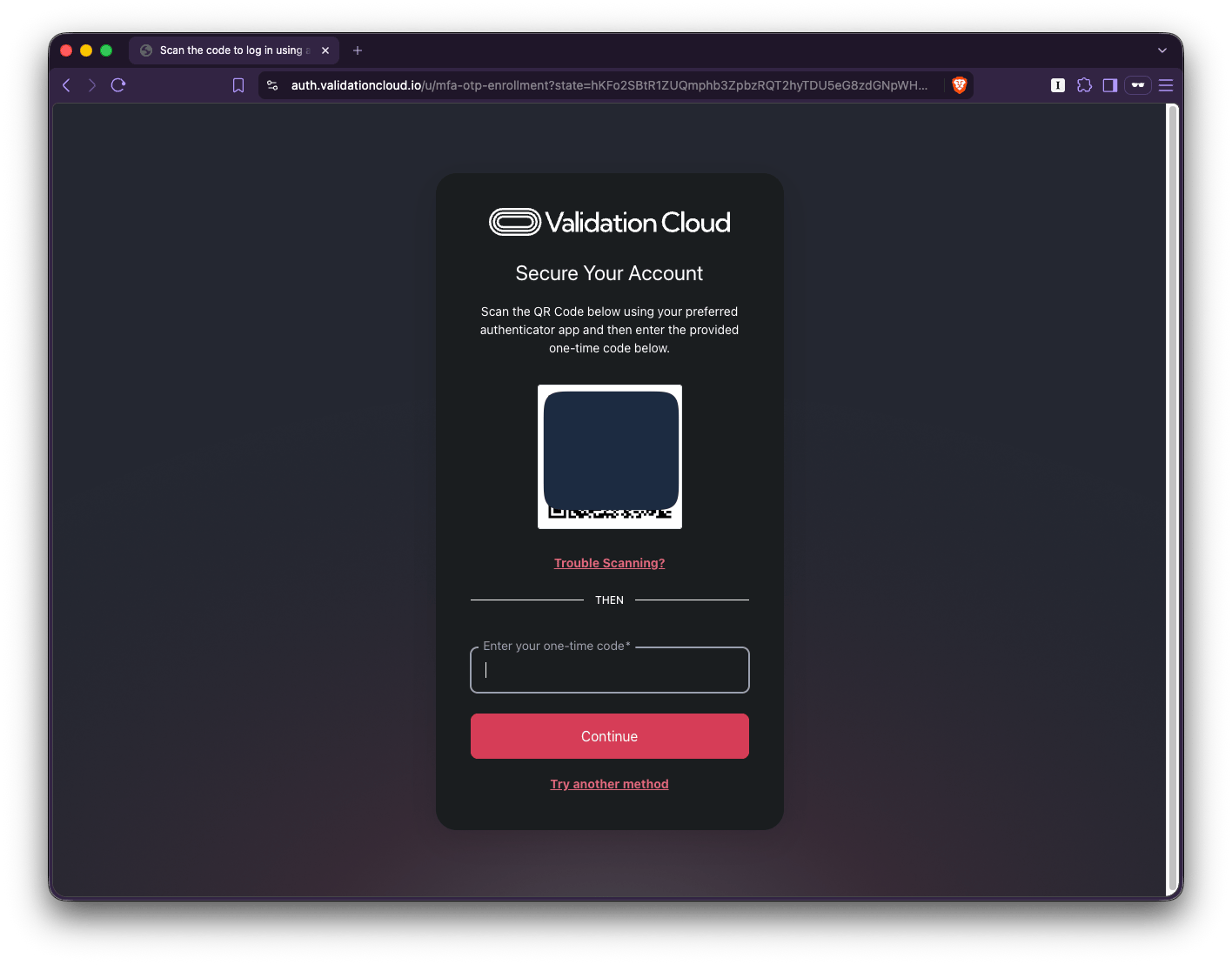Viewport: 1232px width, 965px height.
Task: Close the window with red traffic light
Action: pos(66,50)
